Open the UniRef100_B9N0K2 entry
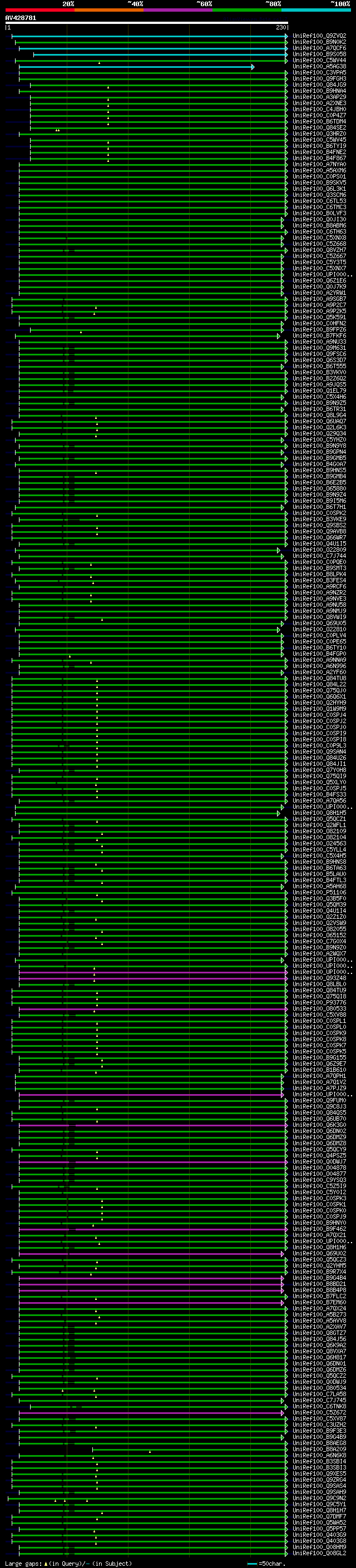This screenshot has height=1568, width=356. (319, 42)
